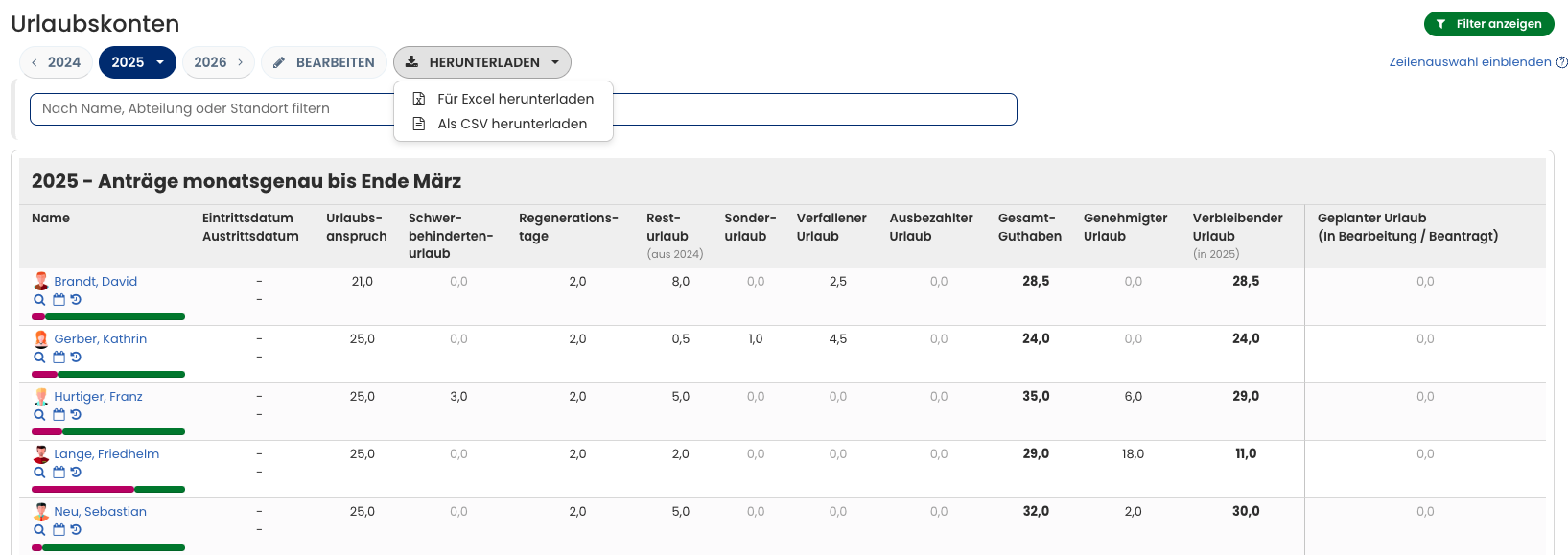Viewport: 1568px width, 555px height.
Task: Toggle filters with Filter anzeigen button
Action: click(1488, 24)
